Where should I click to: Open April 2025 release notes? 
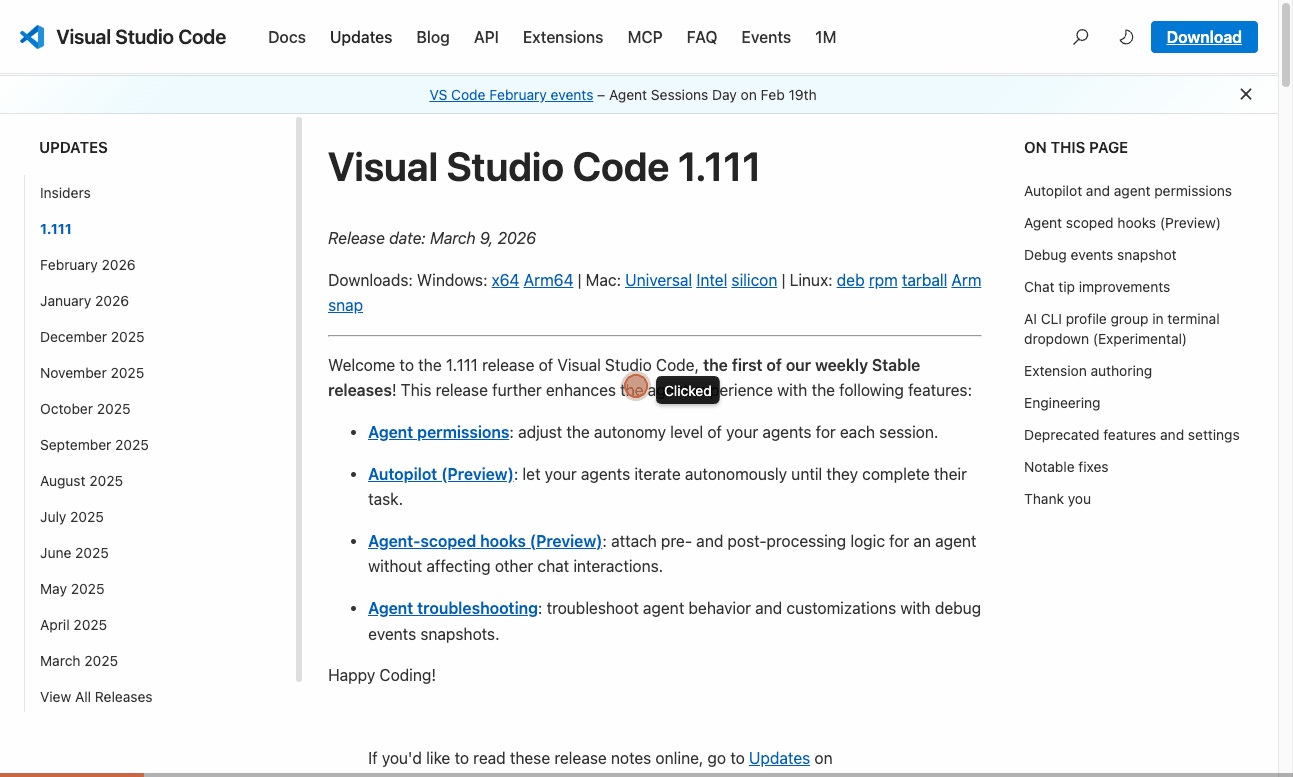tap(74, 625)
